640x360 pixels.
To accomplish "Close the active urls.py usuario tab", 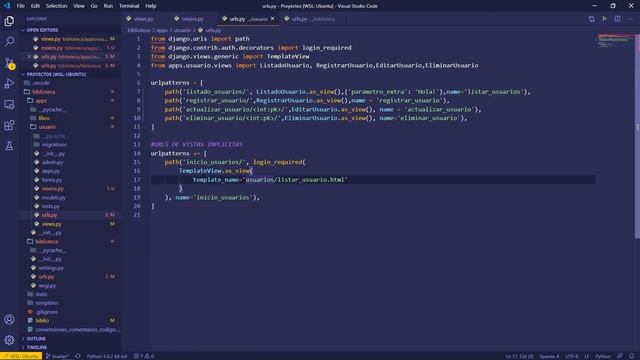I will coord(273,19).
